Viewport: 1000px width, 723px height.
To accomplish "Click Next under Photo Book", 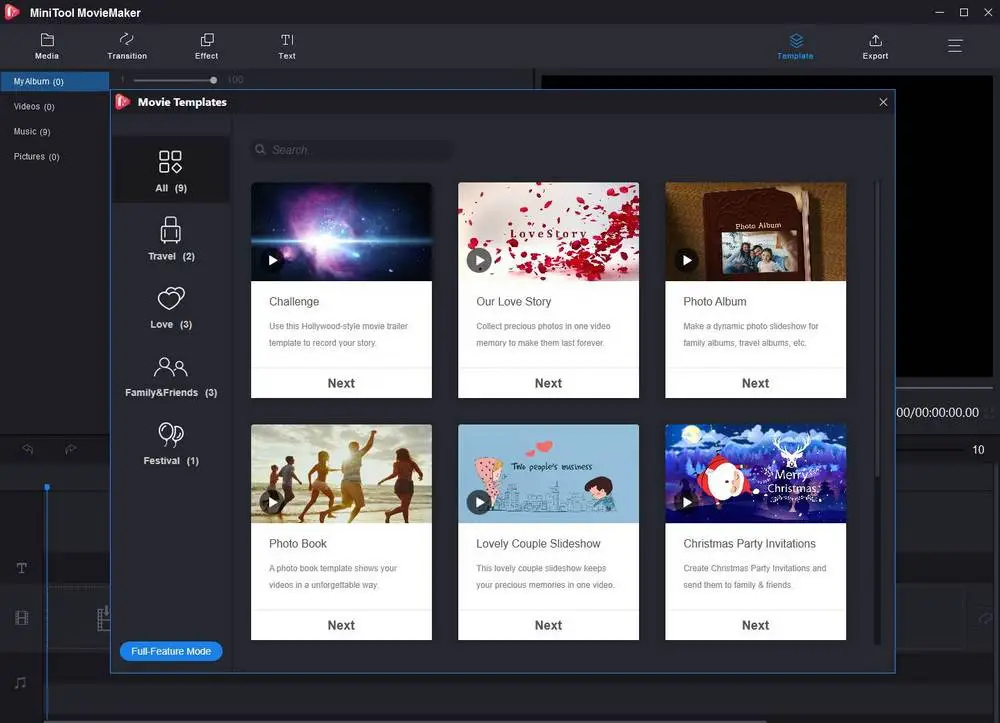I will tap(341, 625).
